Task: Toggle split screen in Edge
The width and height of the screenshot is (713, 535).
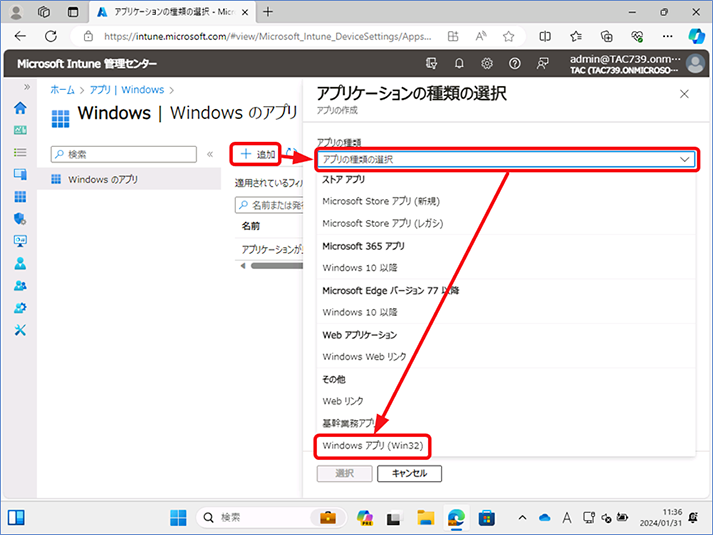Action: (x=545, y=36)
